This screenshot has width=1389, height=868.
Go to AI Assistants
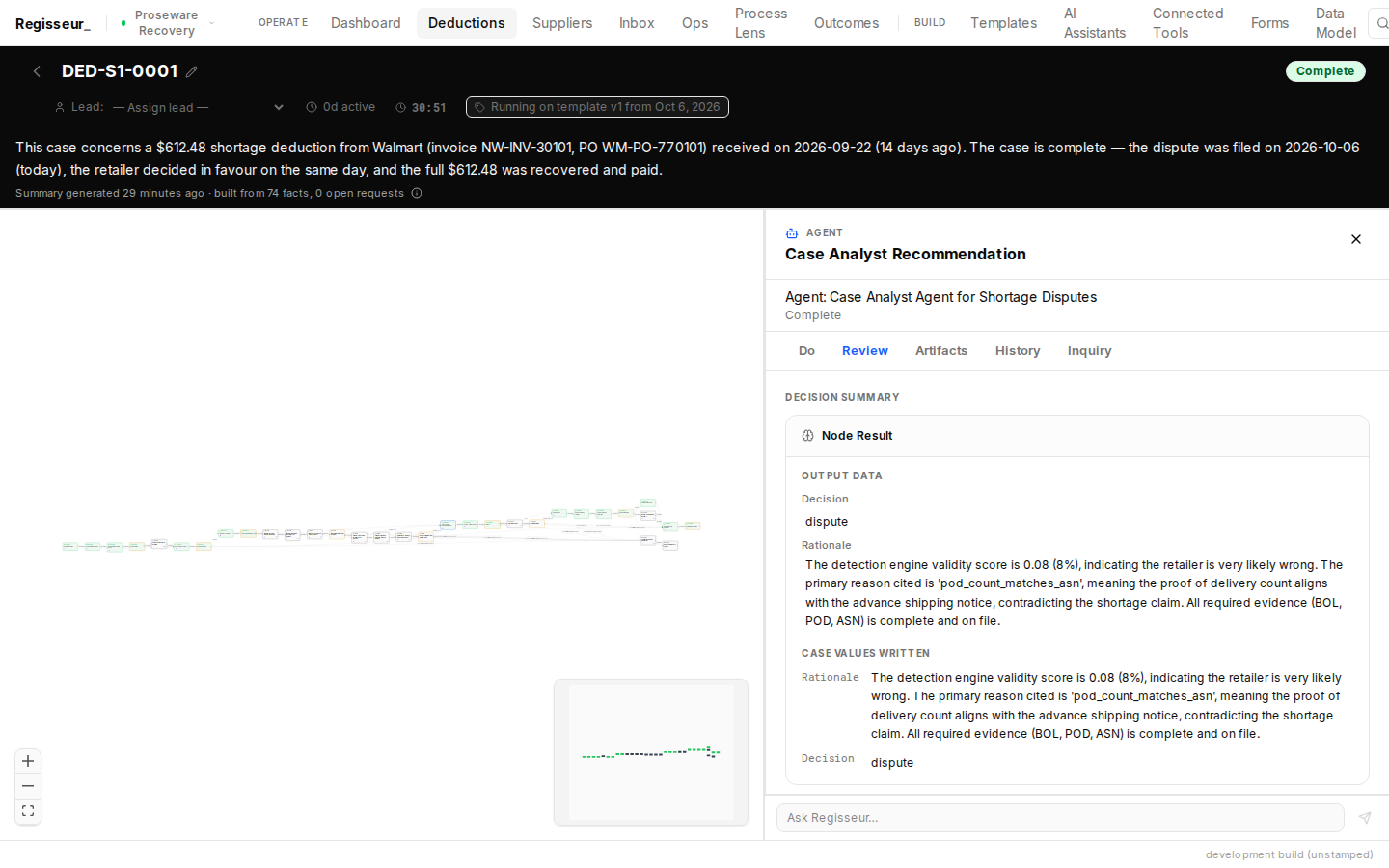point(1095,23)
